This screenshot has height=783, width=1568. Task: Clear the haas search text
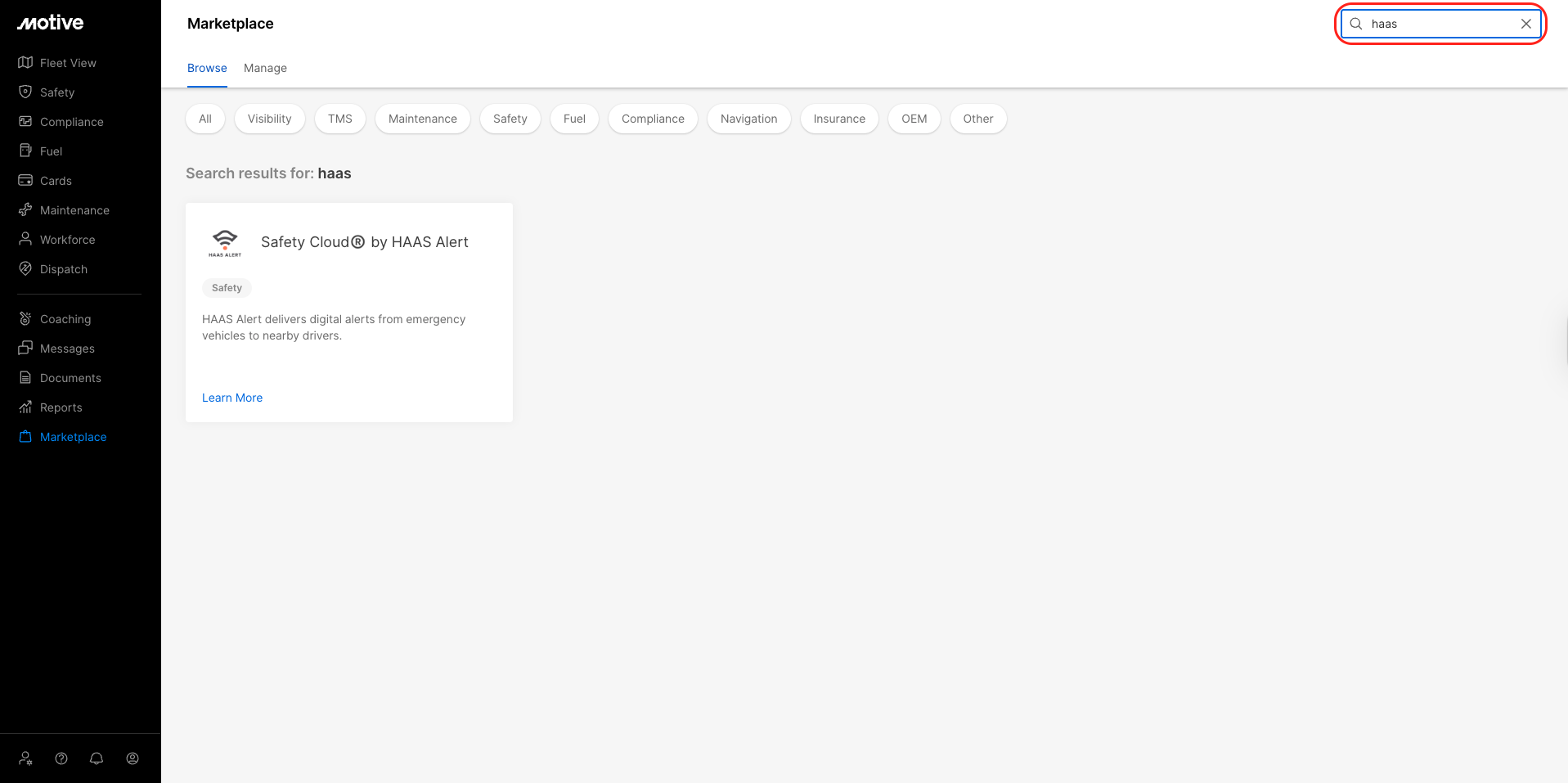[x=1526, y=24]
